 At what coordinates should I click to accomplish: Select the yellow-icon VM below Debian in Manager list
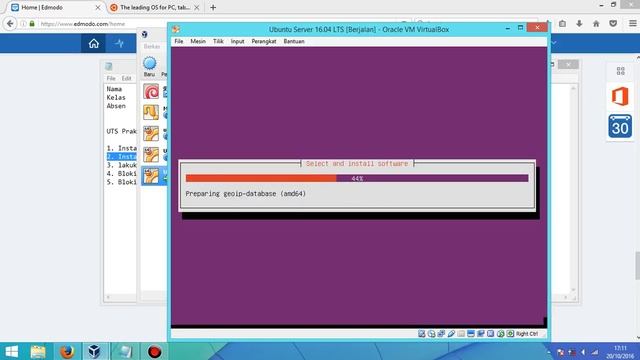click(x=151, y=112)
